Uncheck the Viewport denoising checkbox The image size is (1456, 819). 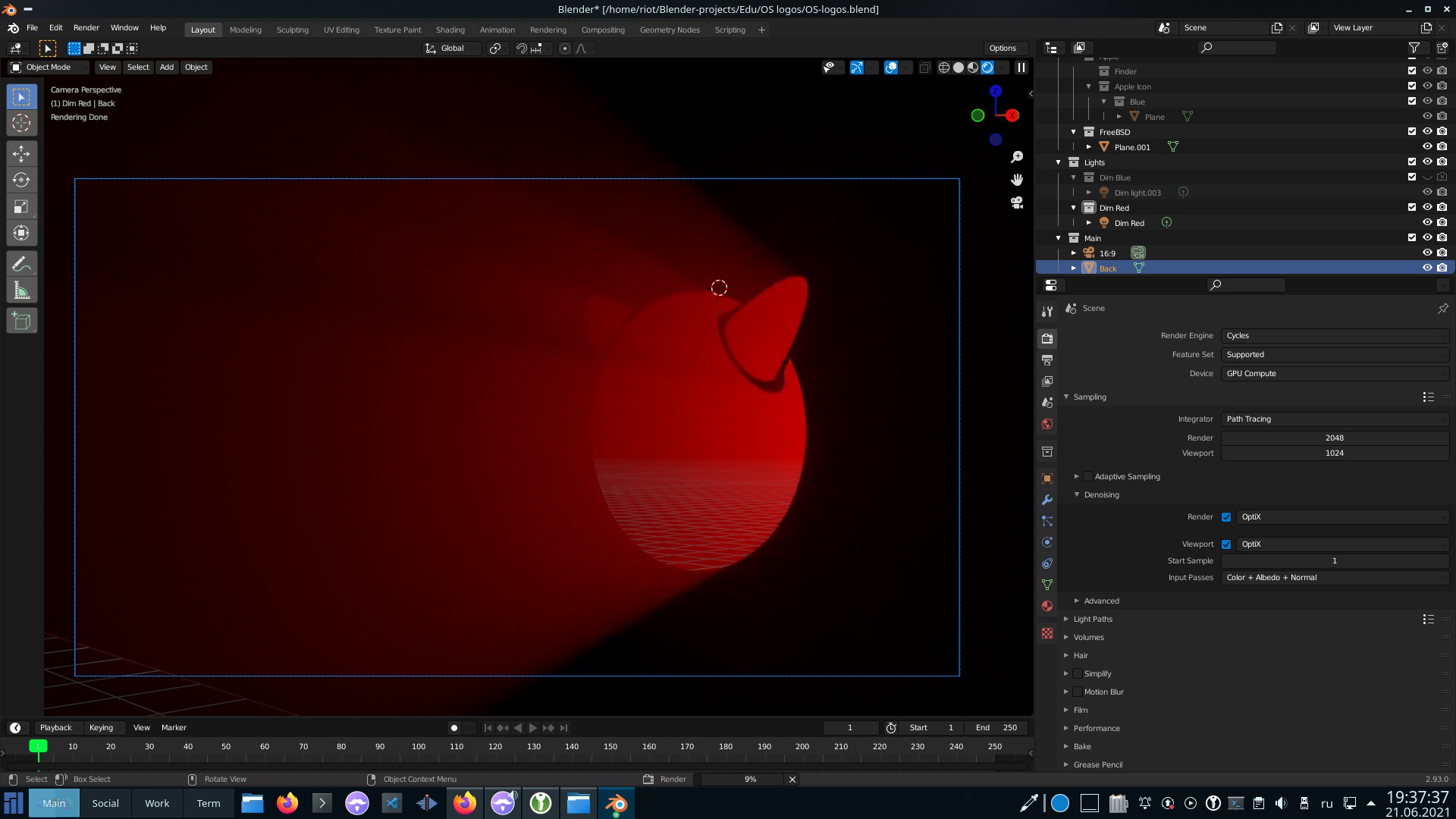click(1226, 544)
